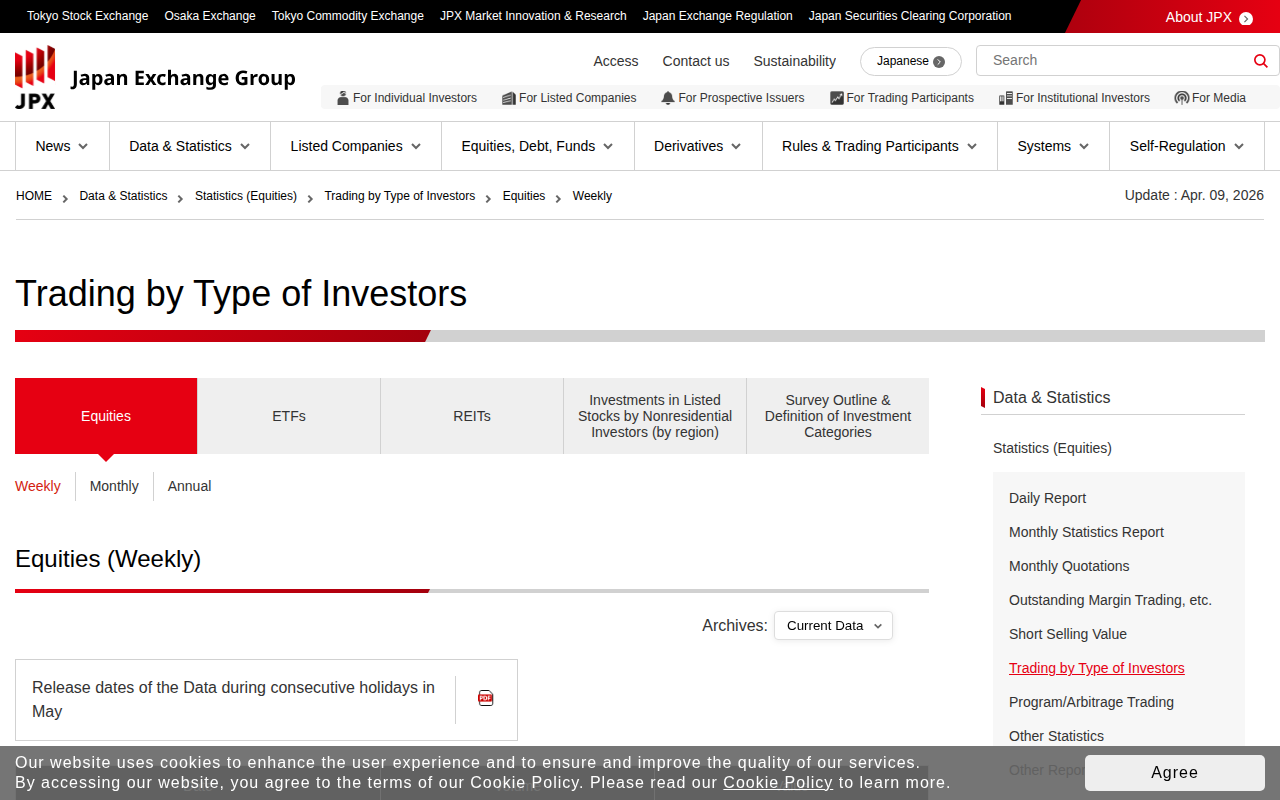Select the ETFs tab
The height and width of the screenshot is (800, 1280).
[x=289, y=416]
